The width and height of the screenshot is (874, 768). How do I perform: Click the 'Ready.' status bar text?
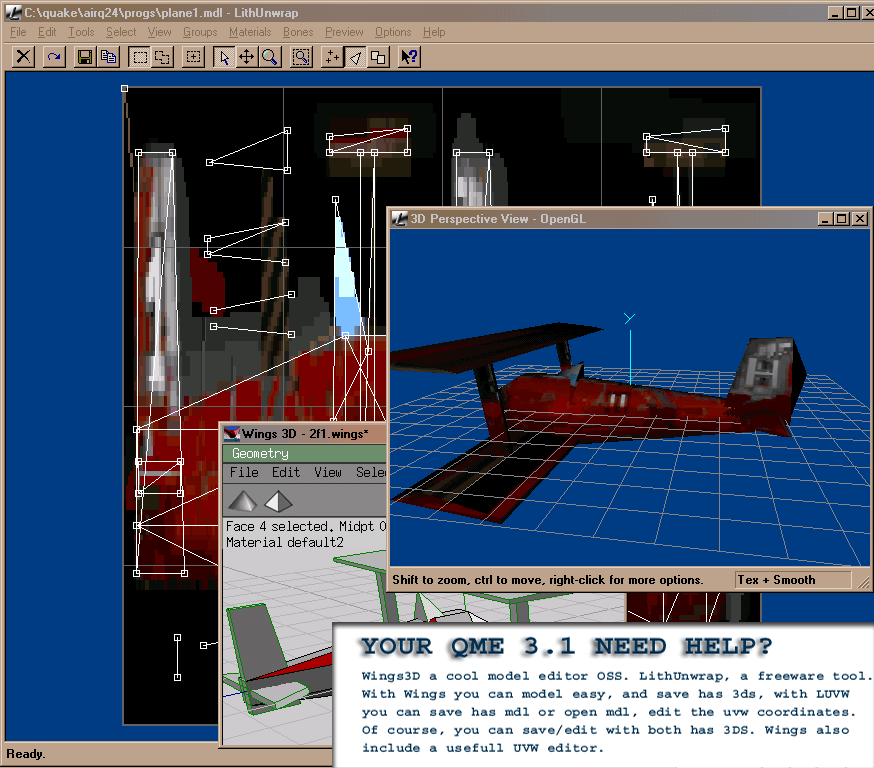click(x=26, y=754)
